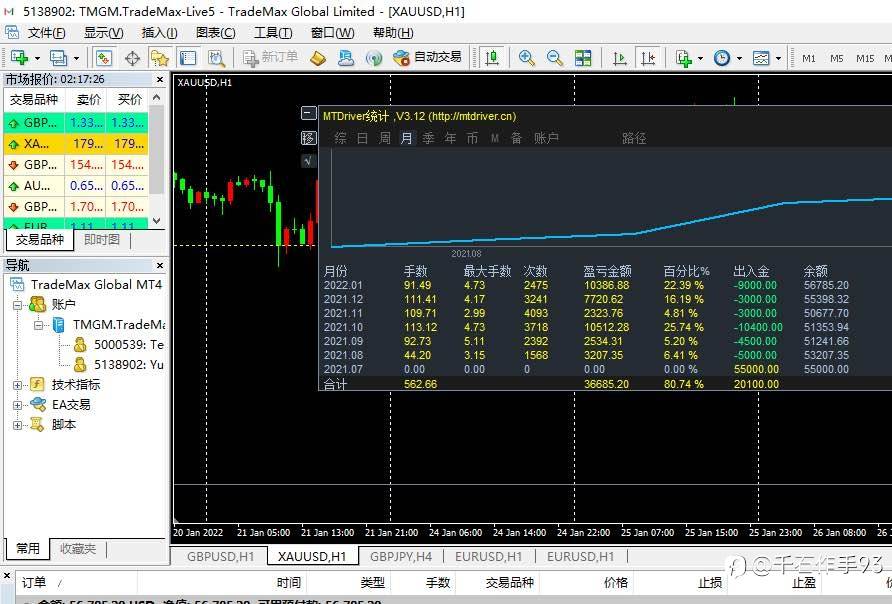Screen dimensions: 892x604
Task: Switch to the 交易品种 tab
Action: point(40,240)
